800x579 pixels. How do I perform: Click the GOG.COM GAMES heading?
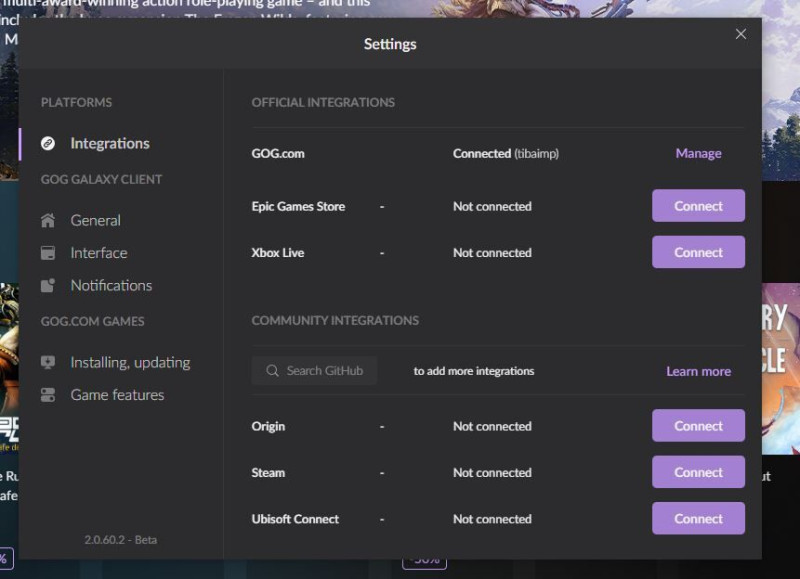pos(93,321)
